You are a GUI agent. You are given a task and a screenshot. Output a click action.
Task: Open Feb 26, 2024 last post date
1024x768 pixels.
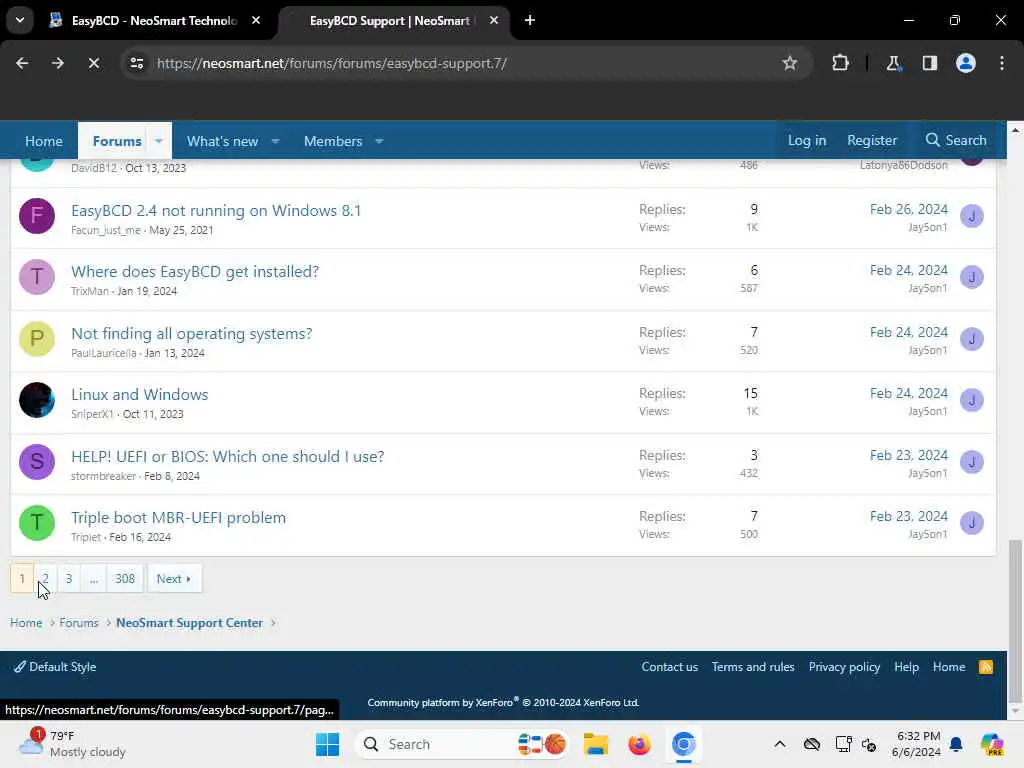tap(908, 209)
